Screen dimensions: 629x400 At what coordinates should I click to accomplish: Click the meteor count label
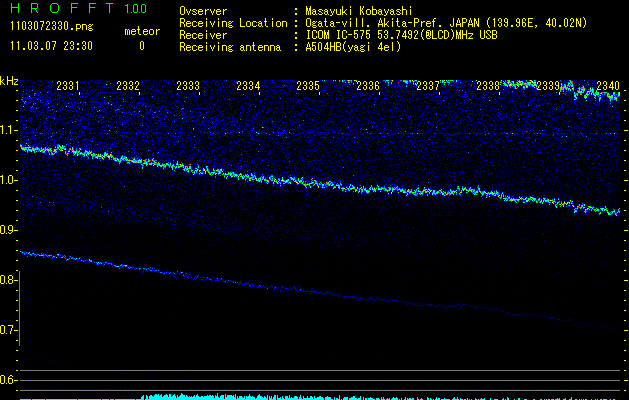pos(141,31)
